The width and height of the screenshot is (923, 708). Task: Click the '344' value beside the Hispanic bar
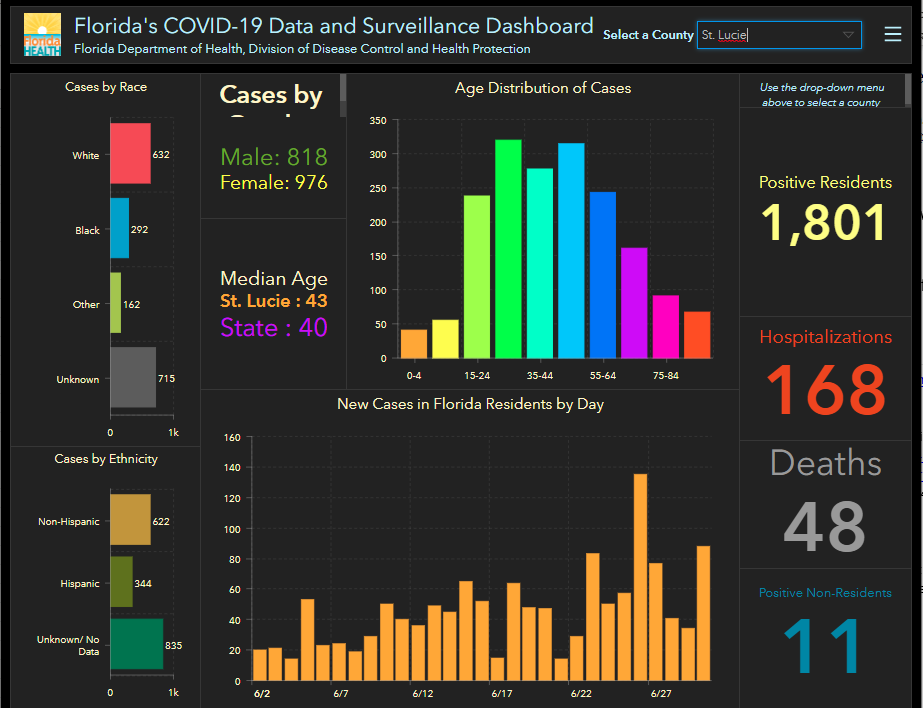143,583
